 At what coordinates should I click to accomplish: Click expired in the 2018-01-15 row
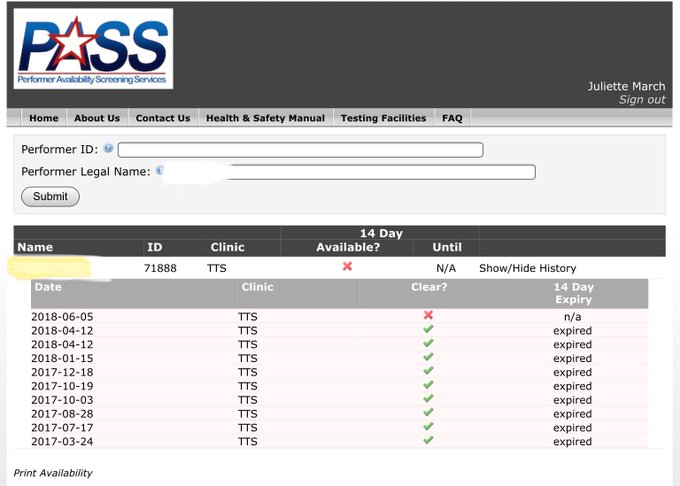tap(572, 359)
